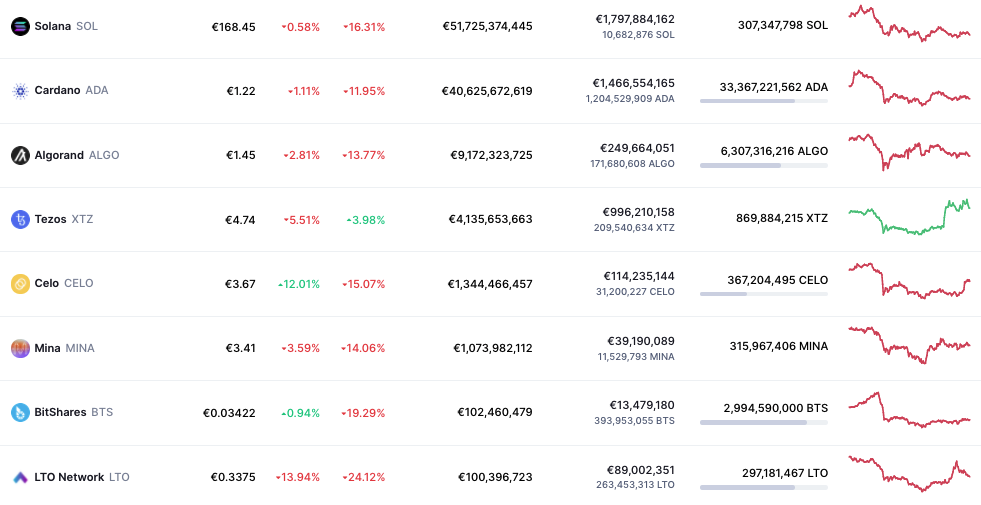Click the BitShares coin logo icon
The width and height of the screenshot is (981, 505).
click(21, 412)
